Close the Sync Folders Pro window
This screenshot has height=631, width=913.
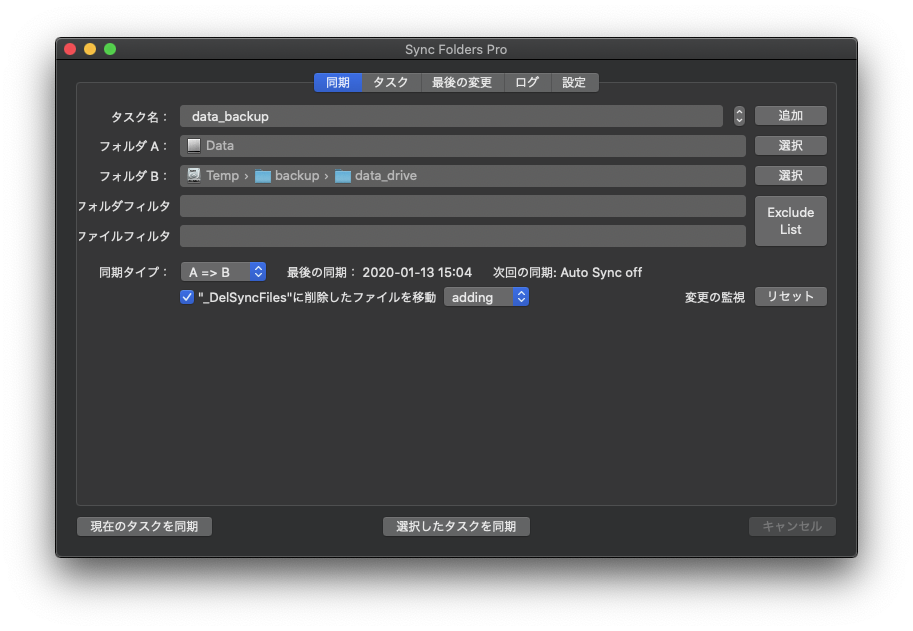click(x=70, y=49)
